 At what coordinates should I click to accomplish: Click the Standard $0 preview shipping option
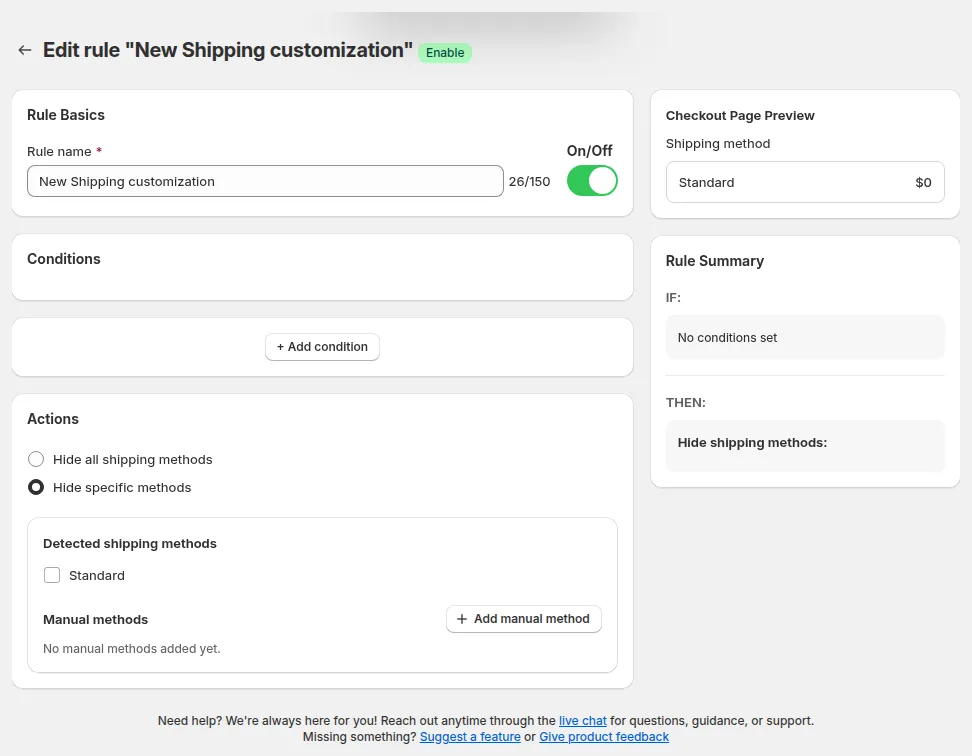pyautogui.click(x=805, y=182)
